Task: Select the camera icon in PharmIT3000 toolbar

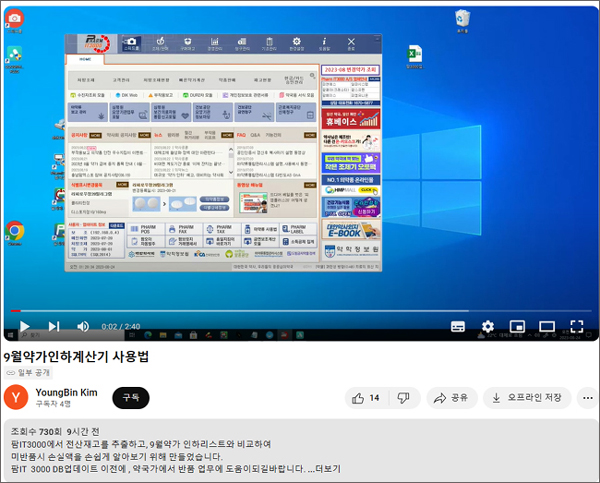Action: coord(131,43)
